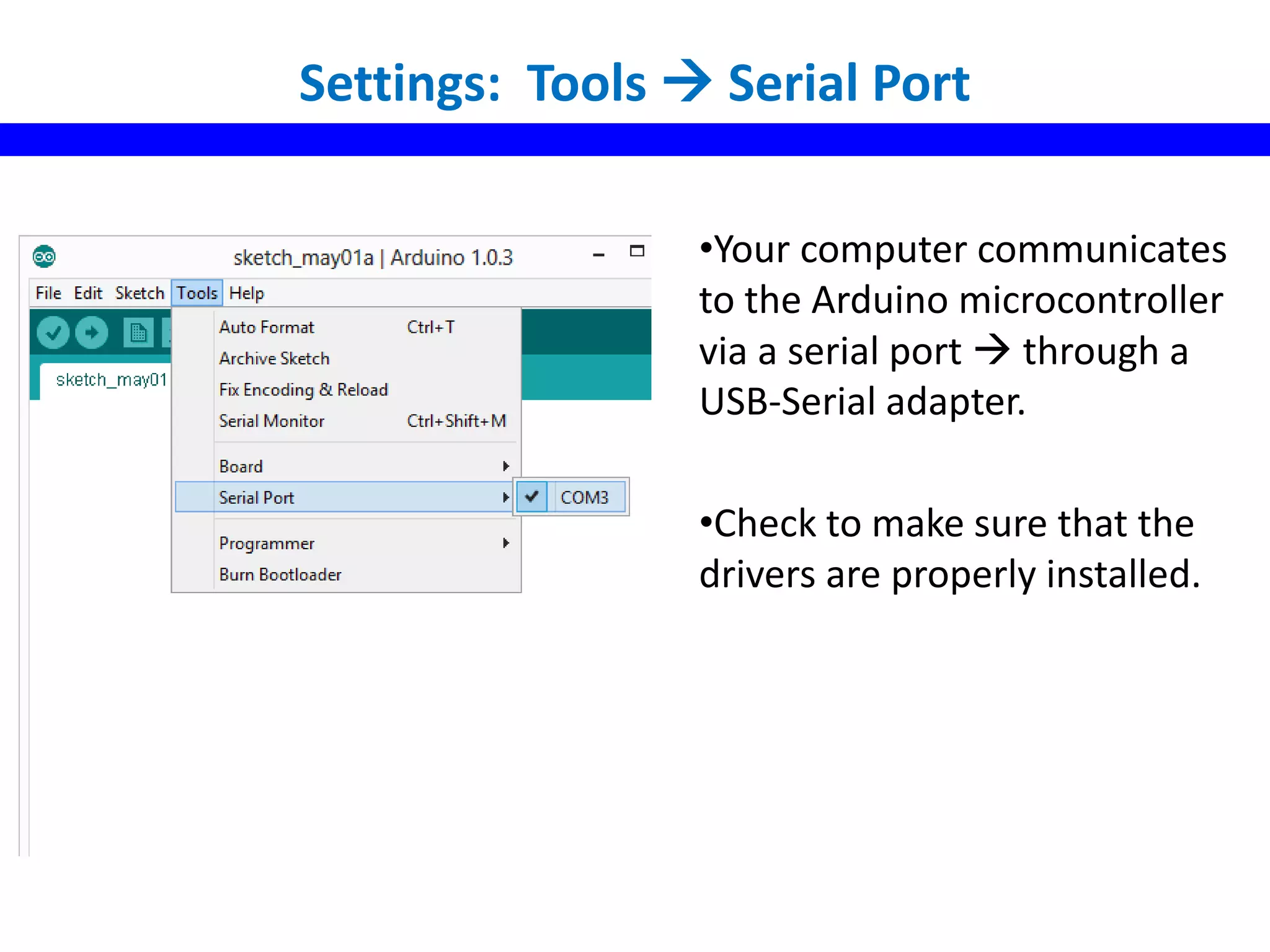Click the New sketch document icon
Image resolution: width=1270 pixels, height=952 pixels.
(x=138, y=333)
